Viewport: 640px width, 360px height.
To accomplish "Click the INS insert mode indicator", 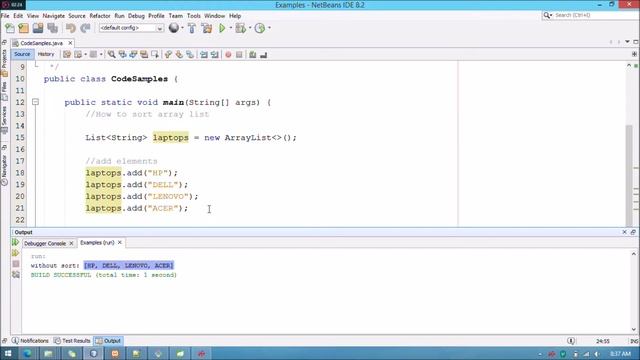I will point(634,341).
